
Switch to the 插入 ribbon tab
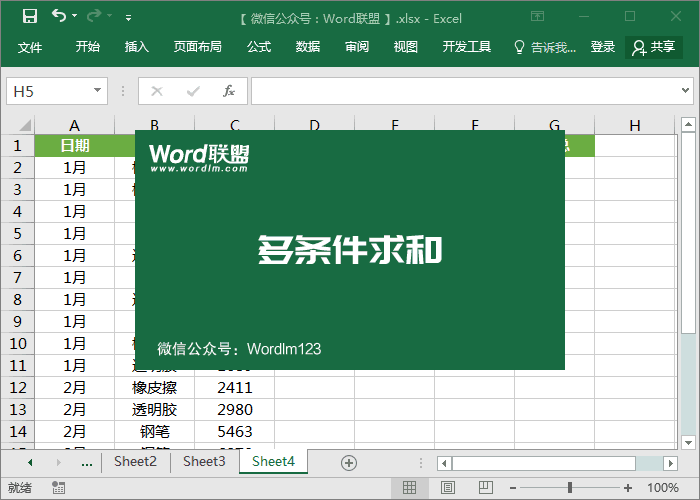tap(137, 46)
